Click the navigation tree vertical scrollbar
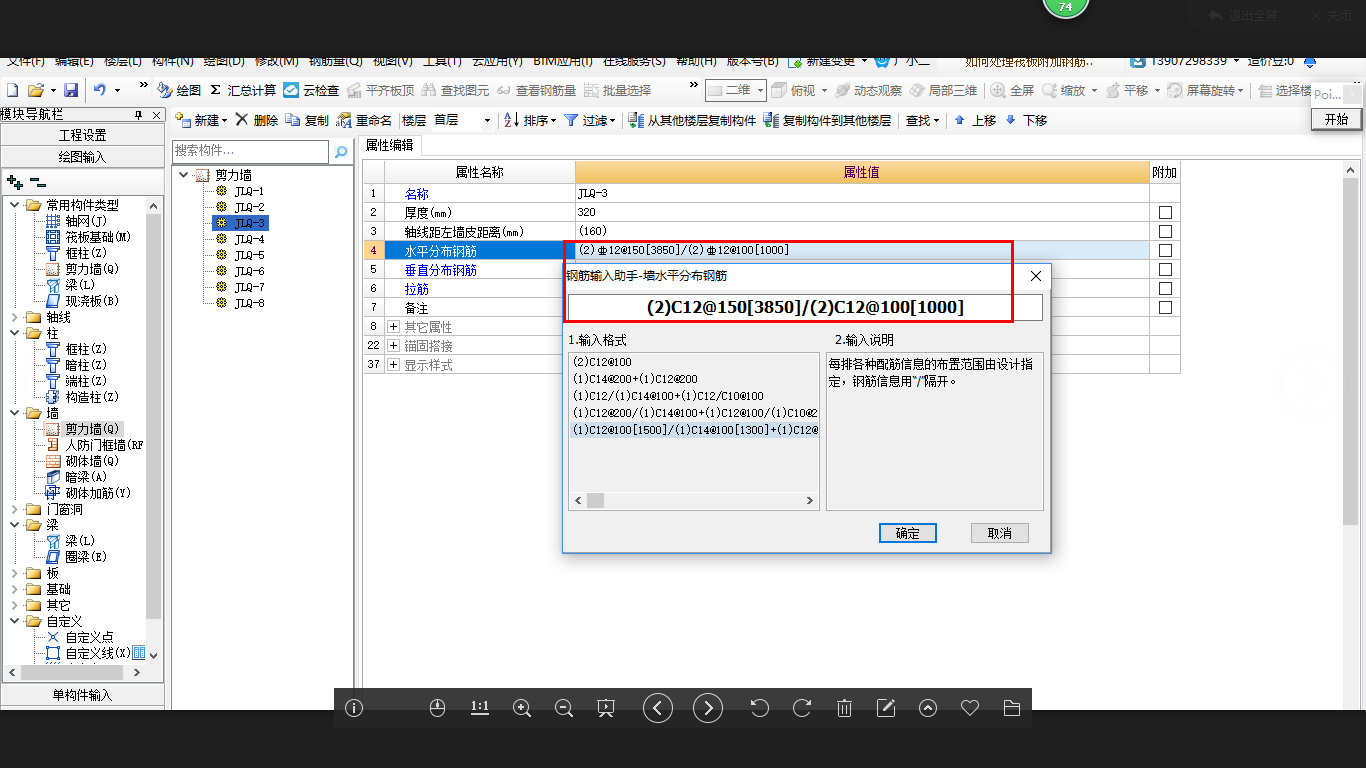Image resolution: width=1366 pixels, height=768 pixels. coord(154,430)
